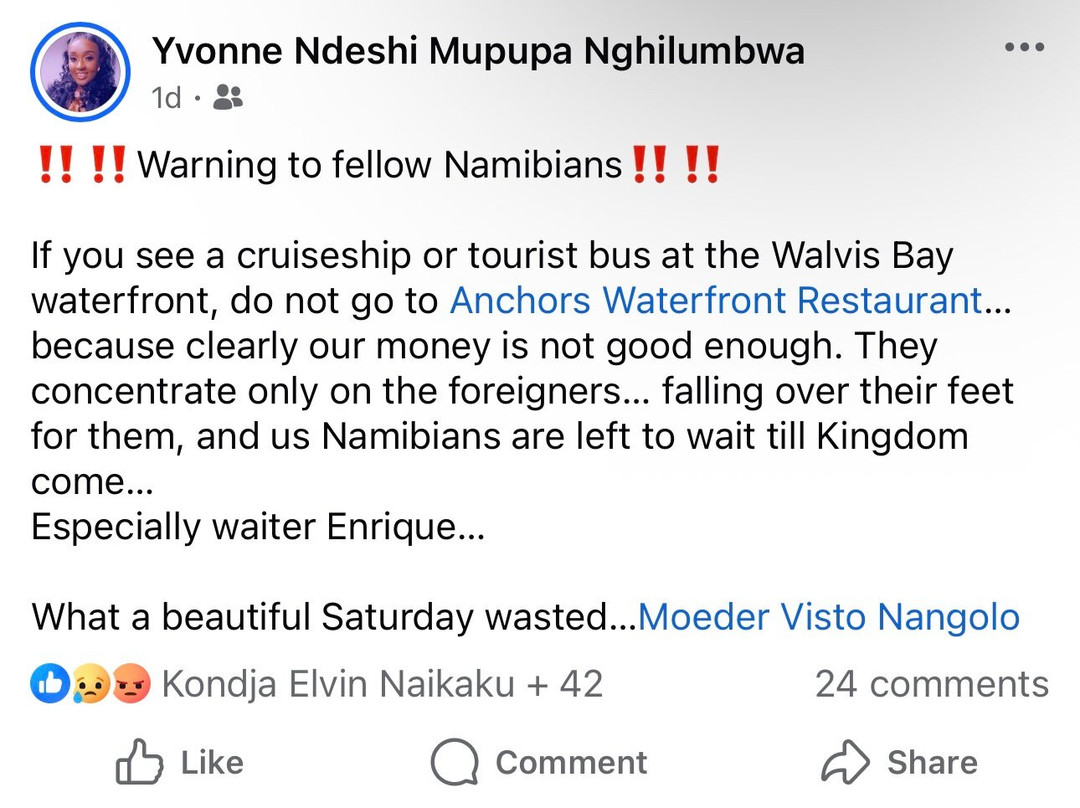Click the "Warning to fellow Namibians" headline
Viewport: 1080px width, 808px height.
click(x=379, y=164)
